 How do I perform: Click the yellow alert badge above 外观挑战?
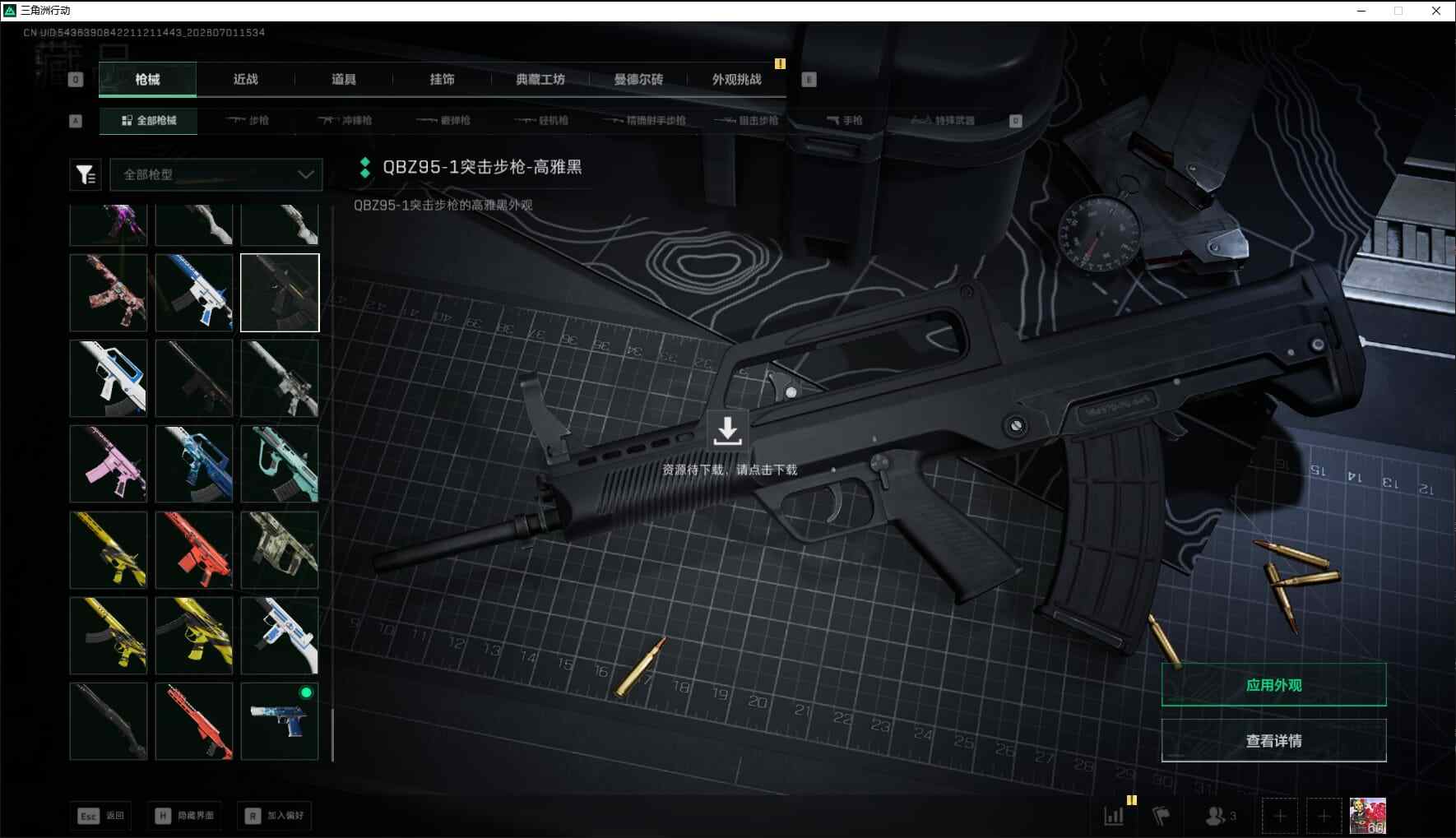point(780,63)
